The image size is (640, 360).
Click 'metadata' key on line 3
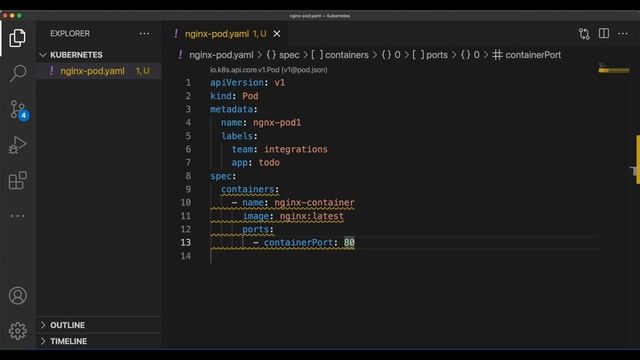coord(231,109)
